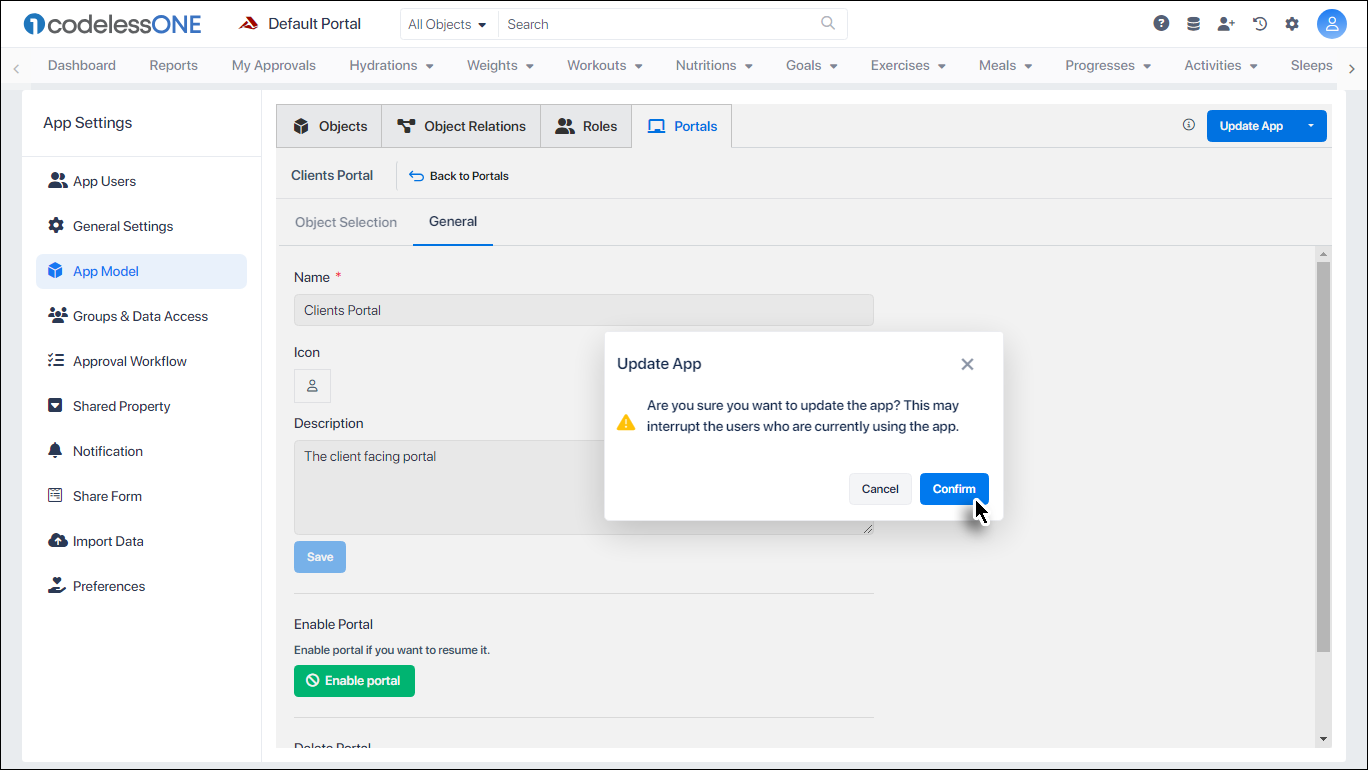Confirm the app update in the dialog
Screen dimensions: 1368x770
pos(953,488)
